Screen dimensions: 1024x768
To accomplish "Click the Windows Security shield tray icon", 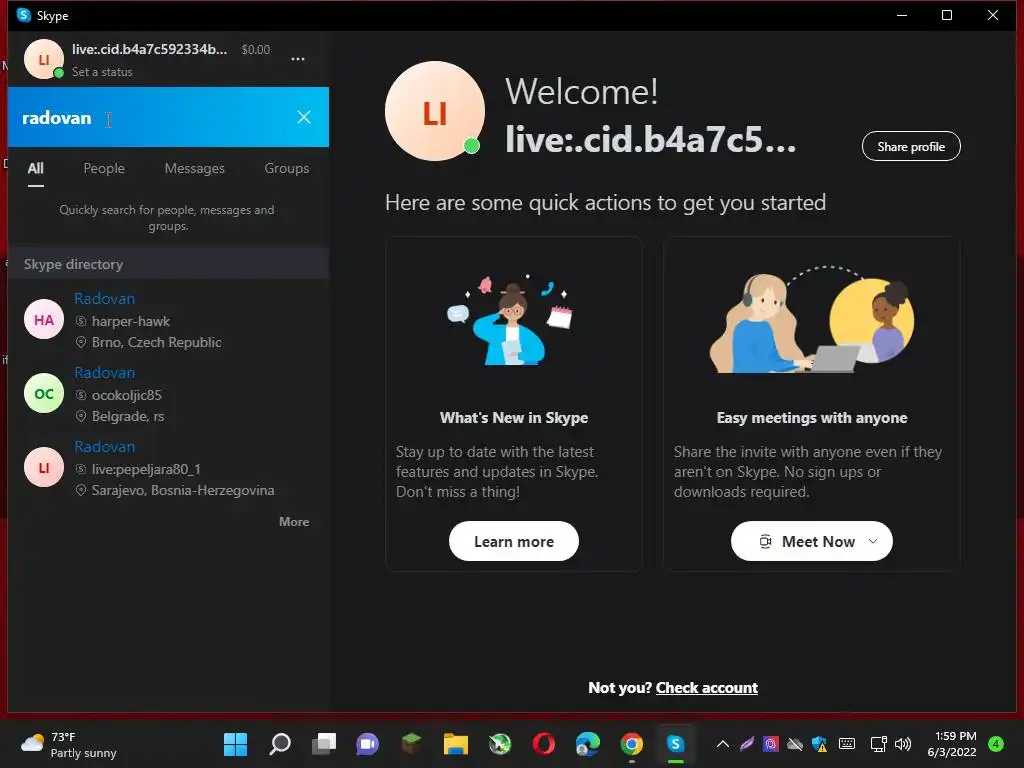I will tap(819, 744).
